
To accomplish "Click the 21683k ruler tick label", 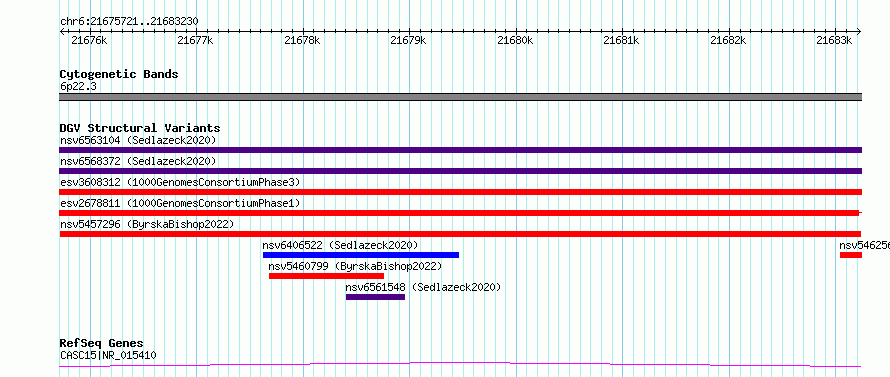I will click(x=833, y=40).
